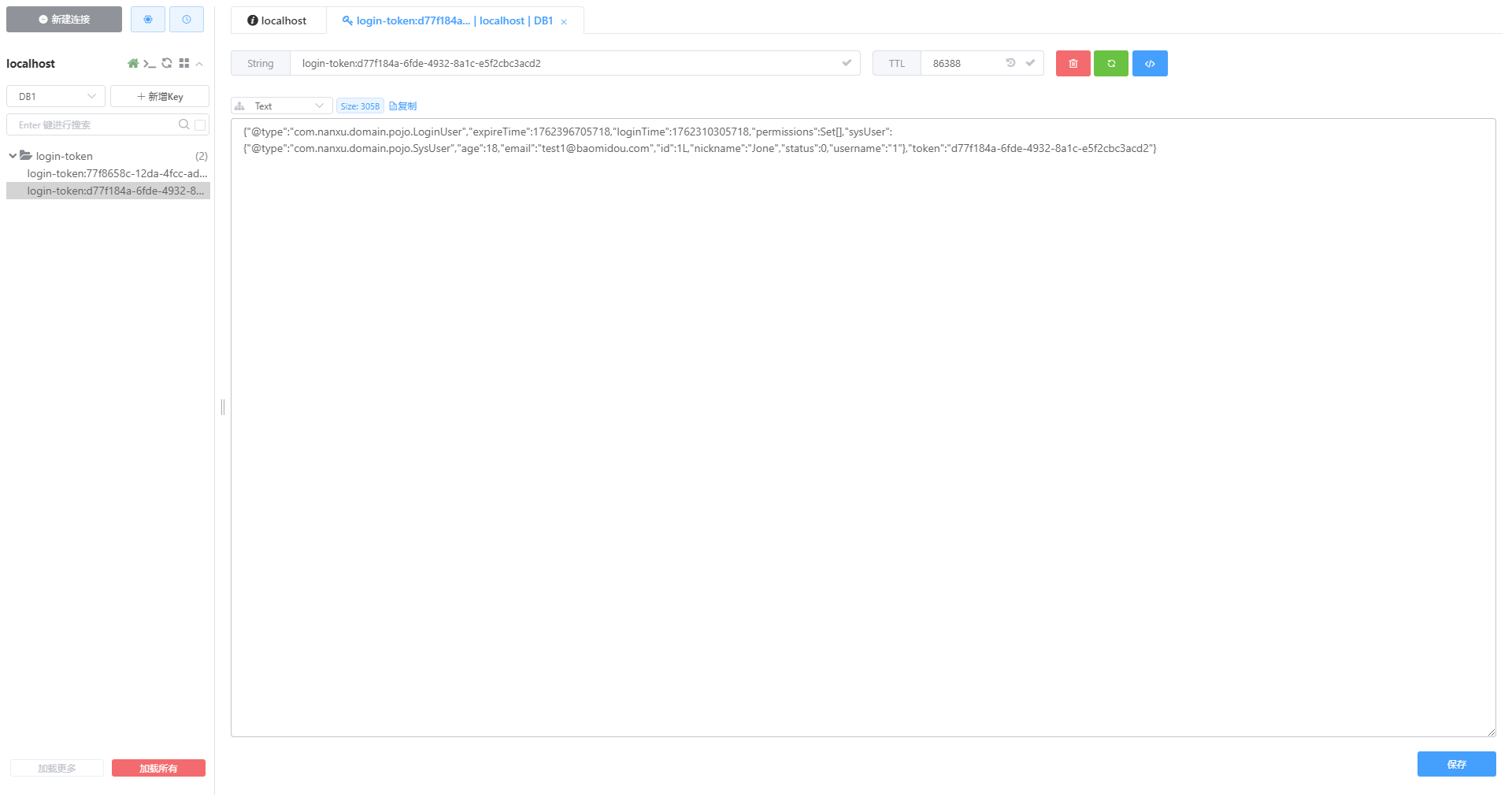Screen dimensions: 1512x801
Task: Collapse the localhost connection panel
Action: point(200,64)
